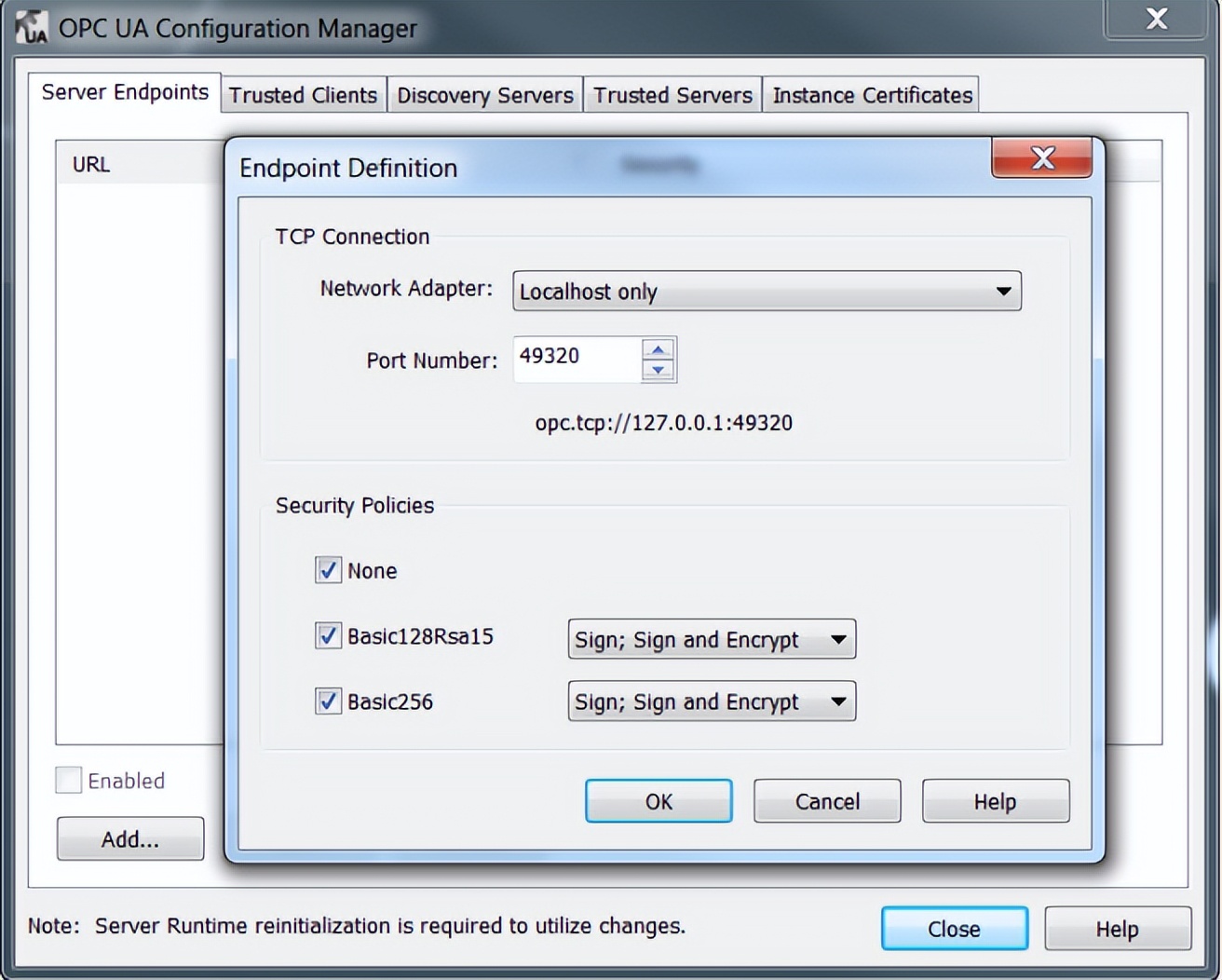Select the Trusted Servers tab
Viewport: 1222px width, 980px height.
click(672, 94)
